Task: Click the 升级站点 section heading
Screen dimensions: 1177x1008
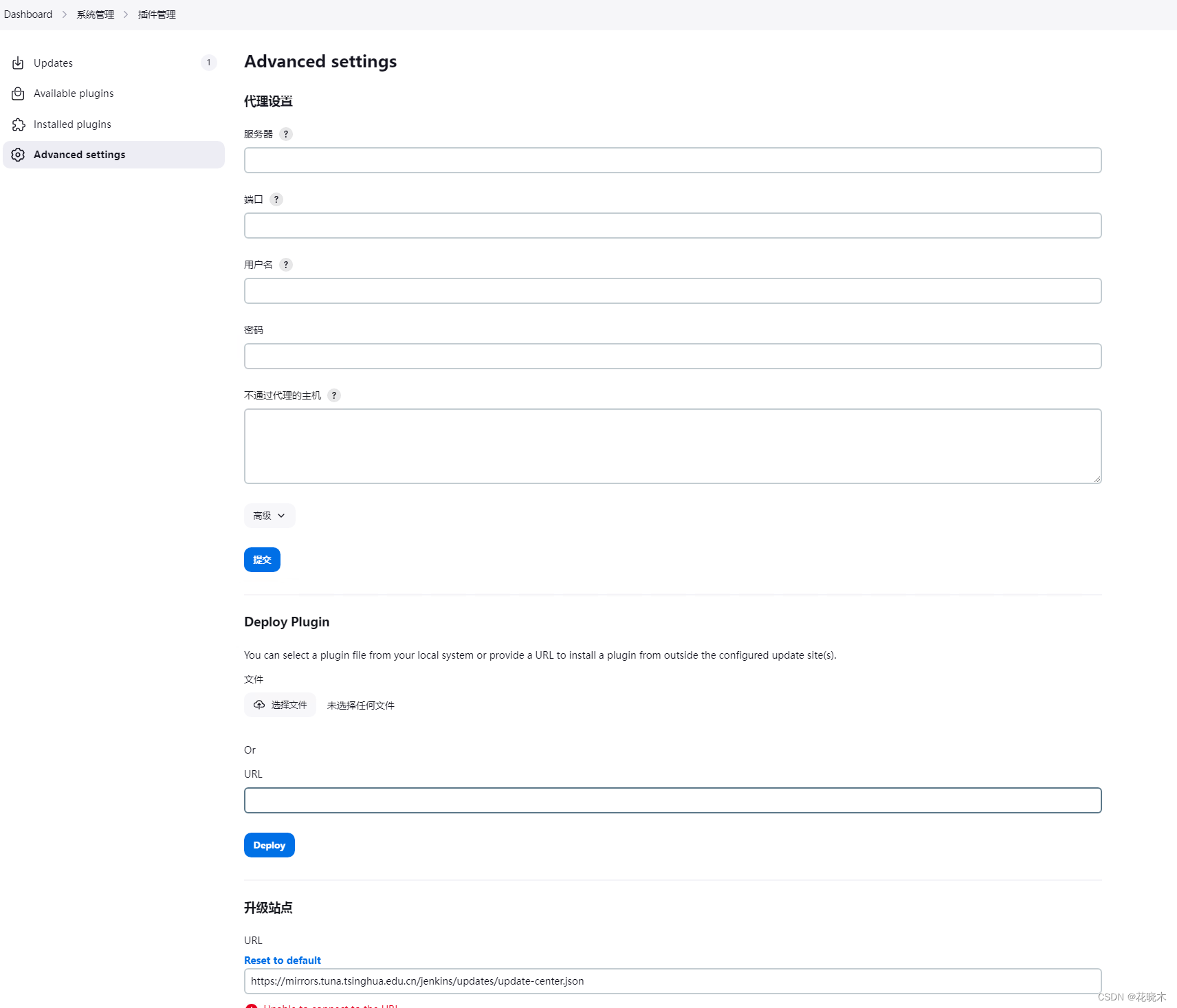Action: coord(268,908)
